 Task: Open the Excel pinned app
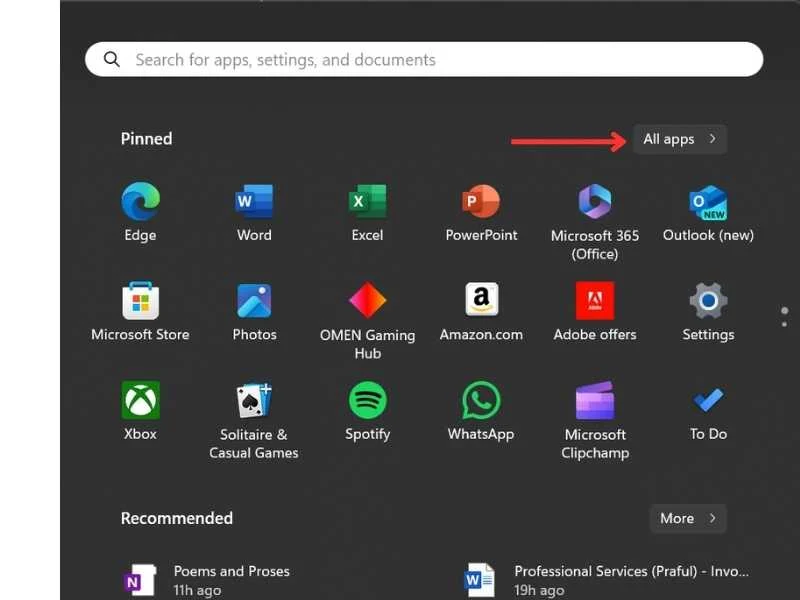(367, 202)
